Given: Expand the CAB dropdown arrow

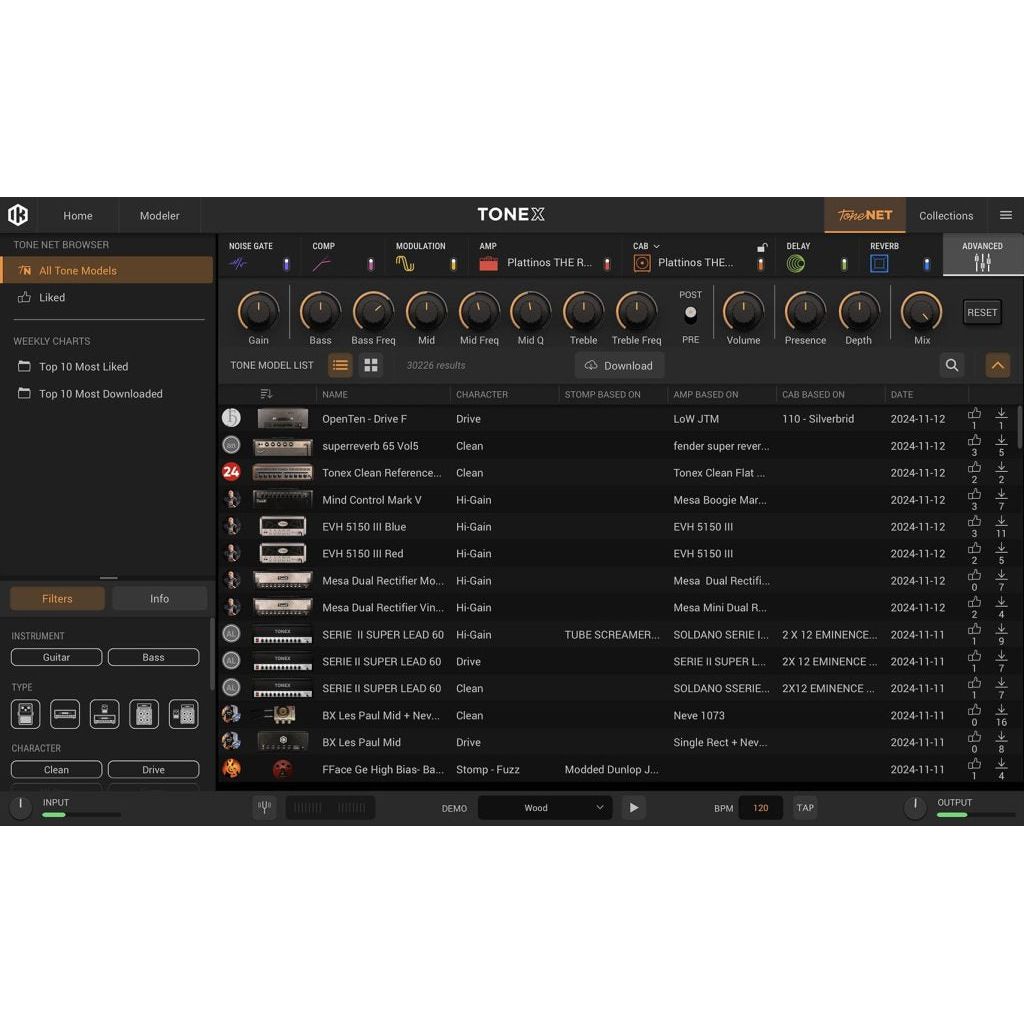Looking at the screenshot, I should click(x=657, y=246).
